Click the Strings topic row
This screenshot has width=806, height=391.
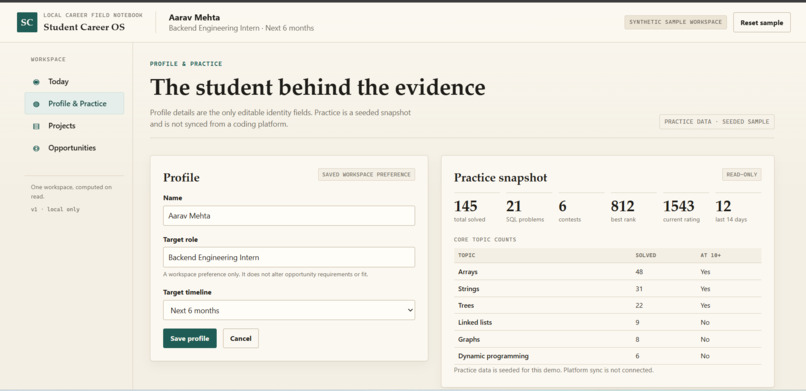coord(608,289)
